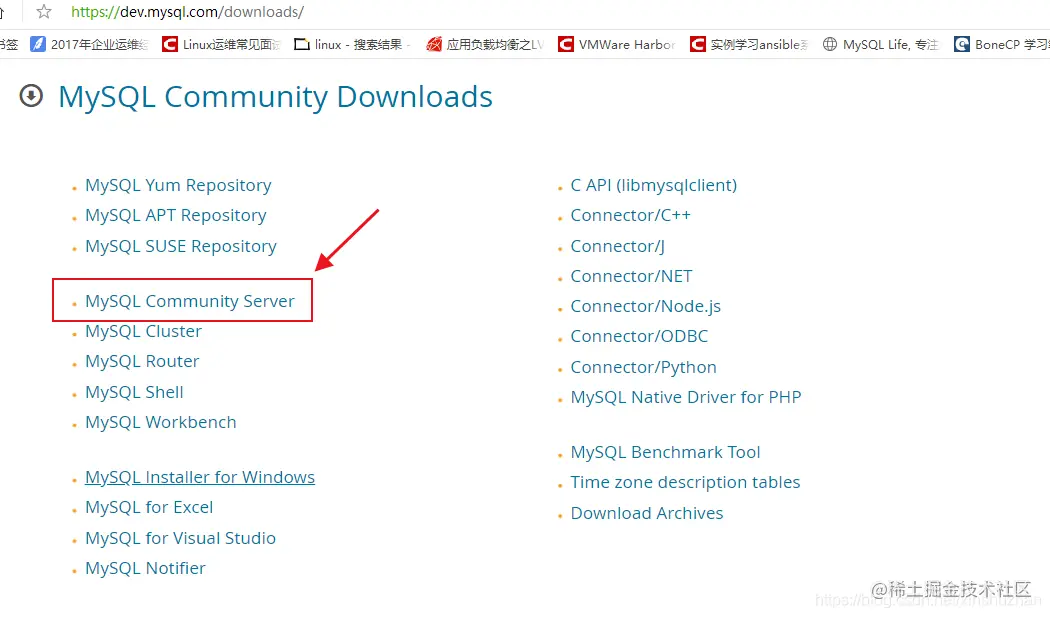Open MySQL Cluster link
Image resolution: width=1050 pixels, height=618 pixels.
click(x=143, y=331)
